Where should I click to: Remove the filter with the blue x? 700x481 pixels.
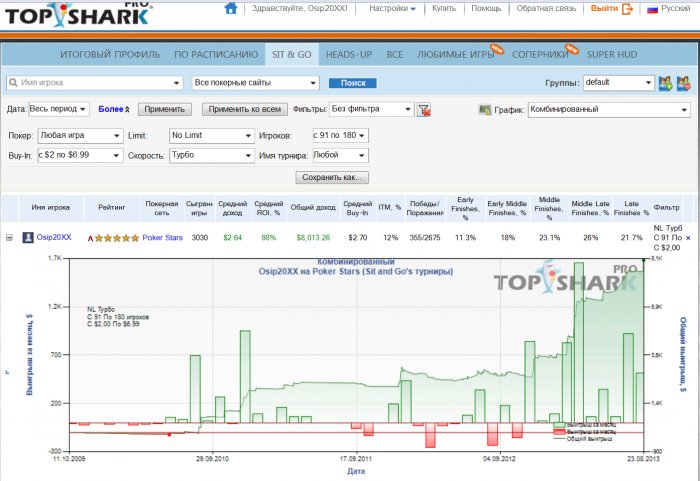coord(688,238)
